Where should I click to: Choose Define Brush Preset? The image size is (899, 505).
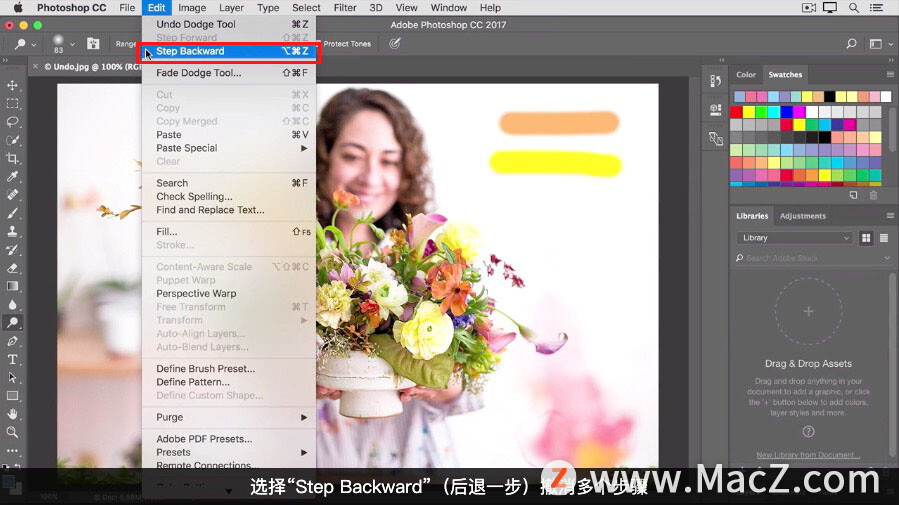coord(229,369)
